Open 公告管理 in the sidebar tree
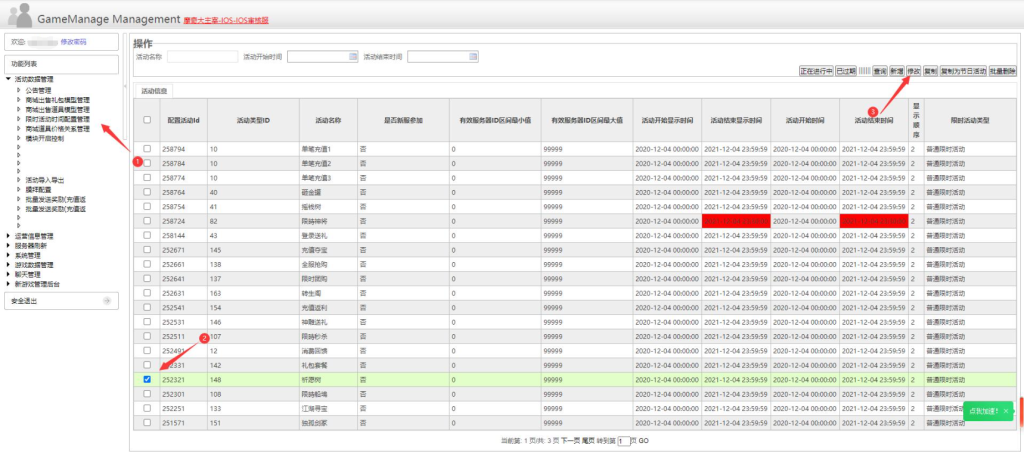Screen dimensions: 1024x452 [x=38, y=90]
